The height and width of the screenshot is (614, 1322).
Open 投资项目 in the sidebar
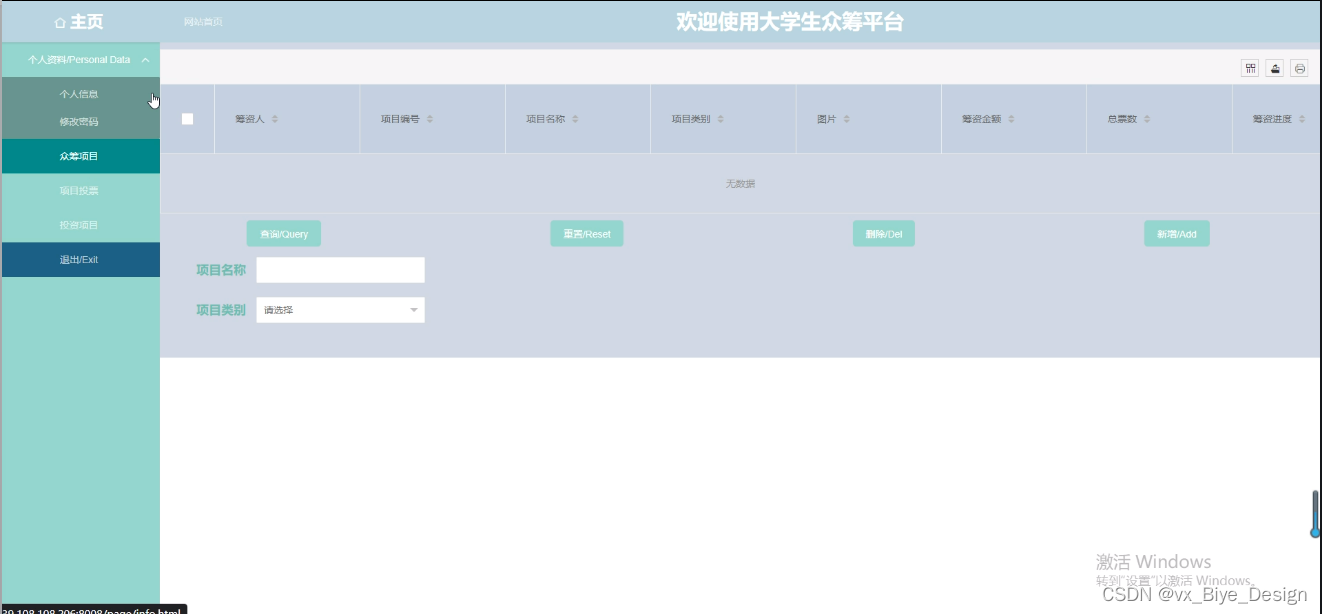tap(80, 225)
